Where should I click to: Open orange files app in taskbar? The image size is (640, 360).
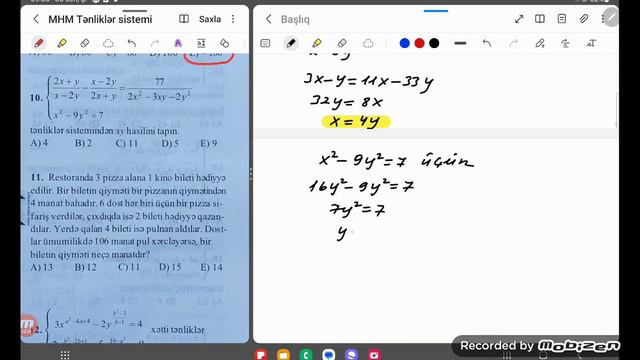[283, 354]
